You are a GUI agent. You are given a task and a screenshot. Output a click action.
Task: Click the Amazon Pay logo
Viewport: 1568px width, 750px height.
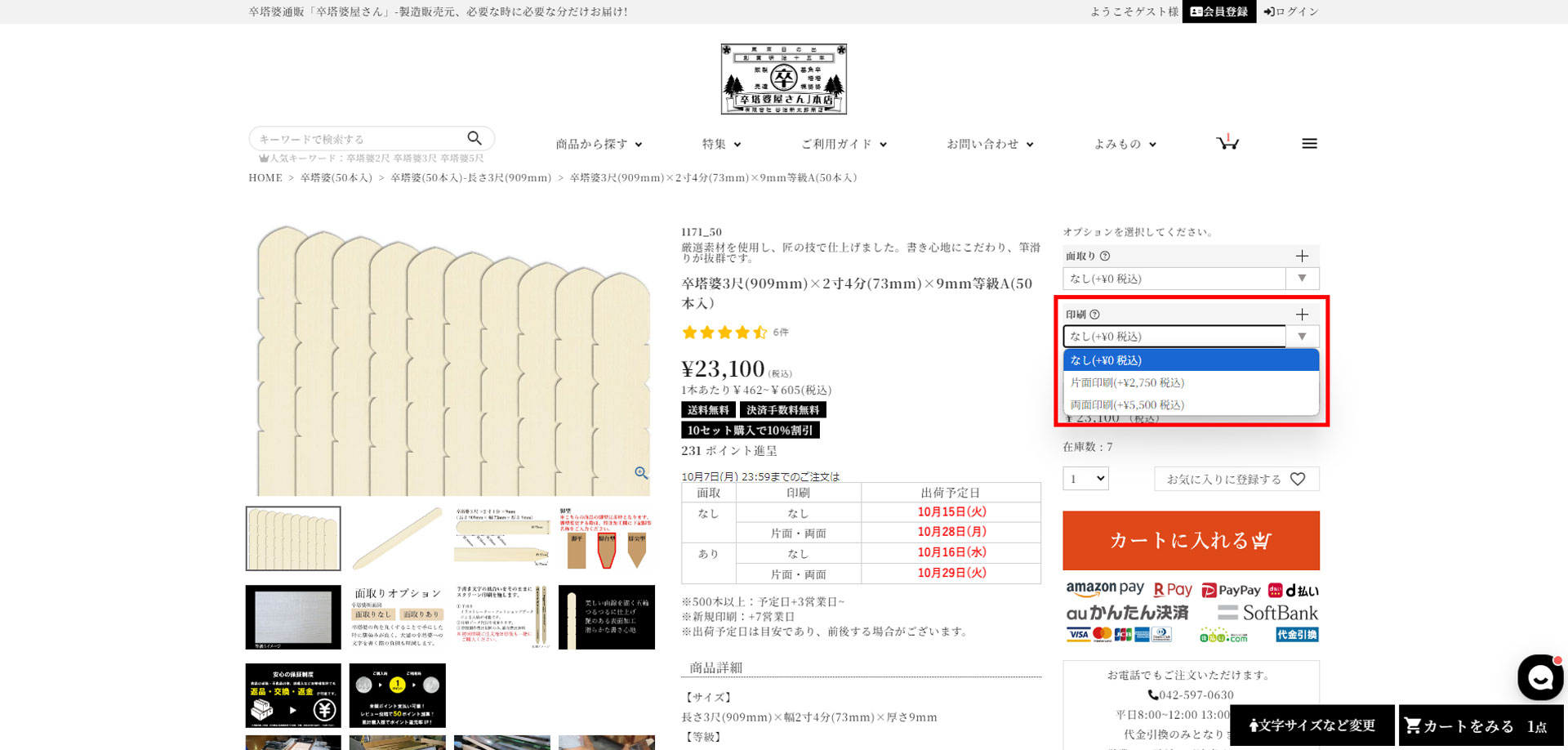[1104, 589]
